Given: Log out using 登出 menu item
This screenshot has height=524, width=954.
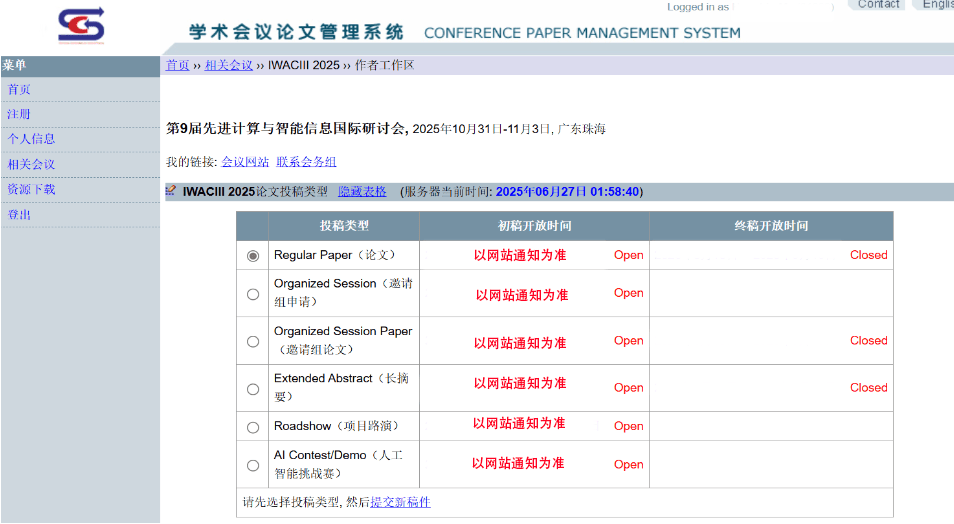Looking at the screenshot, I should 19,215.
